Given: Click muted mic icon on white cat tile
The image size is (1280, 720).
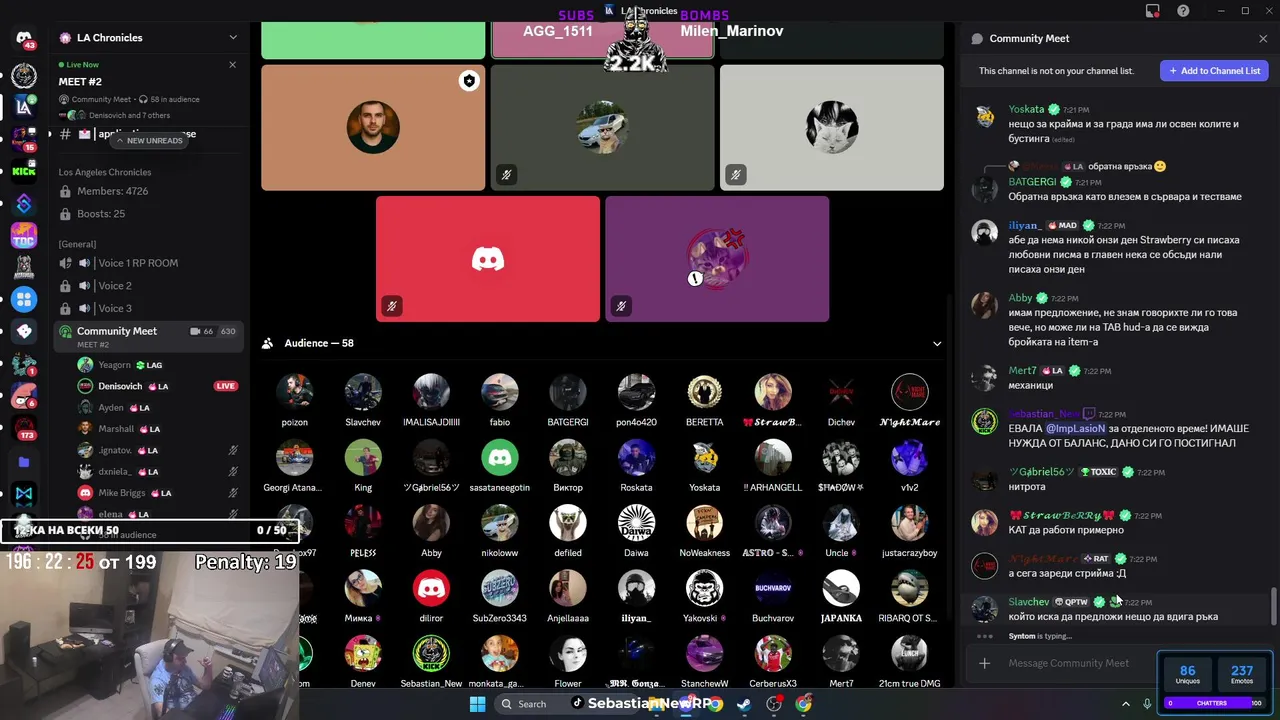Looking at the screenshot, I should pos(735,175).
